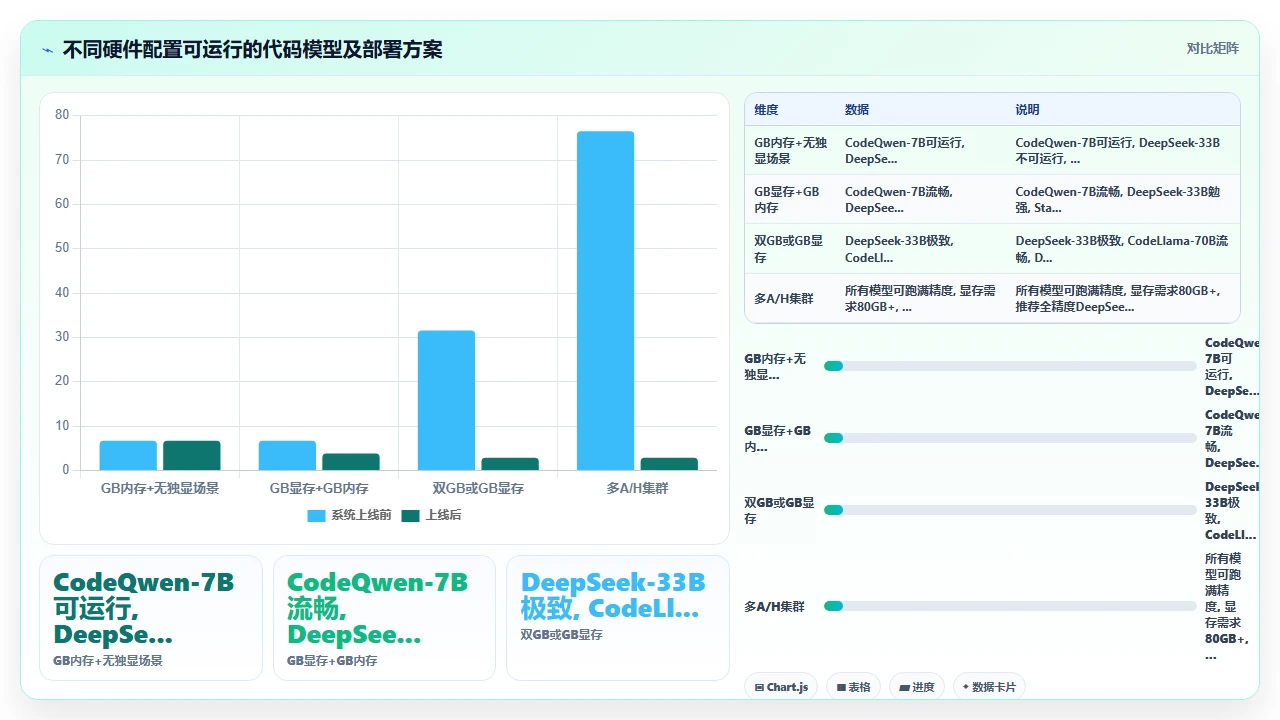1280x720 pixels.
Task: Click the 'CodeQwen-7B可运行' table 数据 cell
Action: point(921,150)
